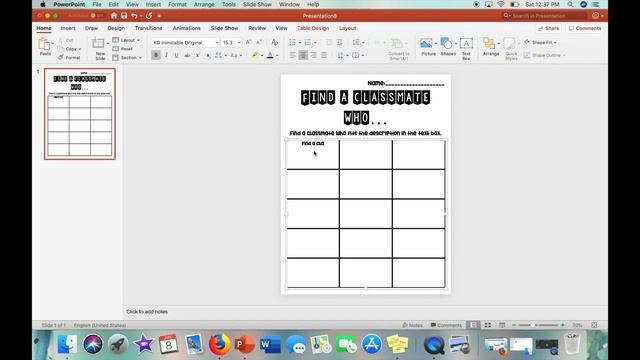Click the Format painter brush icon

[x=61, y=58]
